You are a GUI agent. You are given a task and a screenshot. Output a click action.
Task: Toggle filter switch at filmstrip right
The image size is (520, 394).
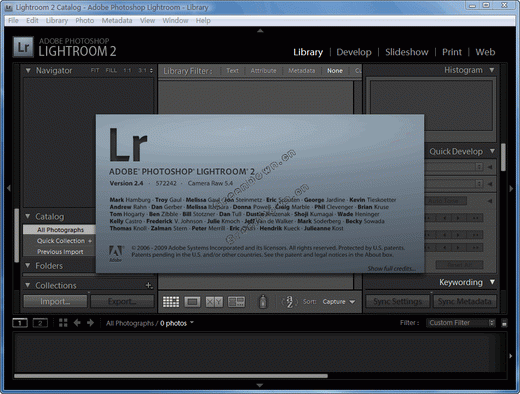click(504, 323)
